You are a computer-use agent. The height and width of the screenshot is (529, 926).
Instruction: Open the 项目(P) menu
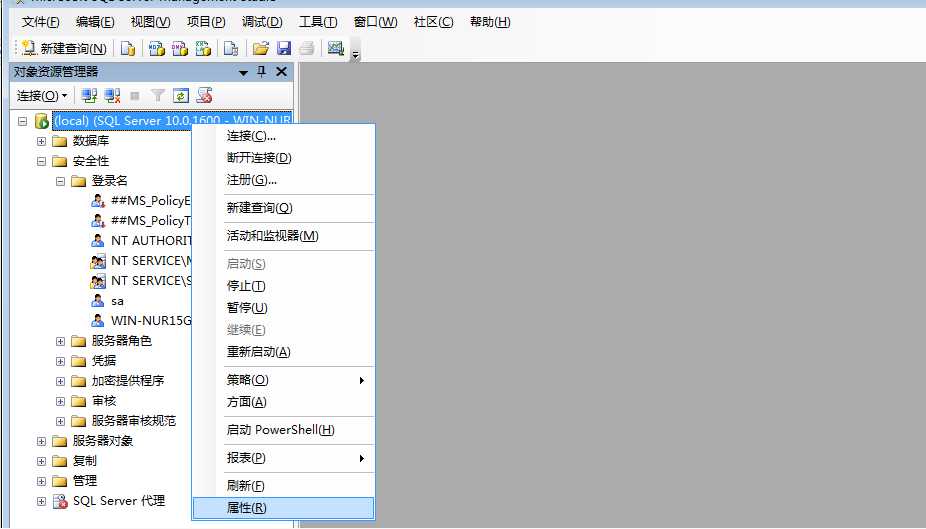206,22
